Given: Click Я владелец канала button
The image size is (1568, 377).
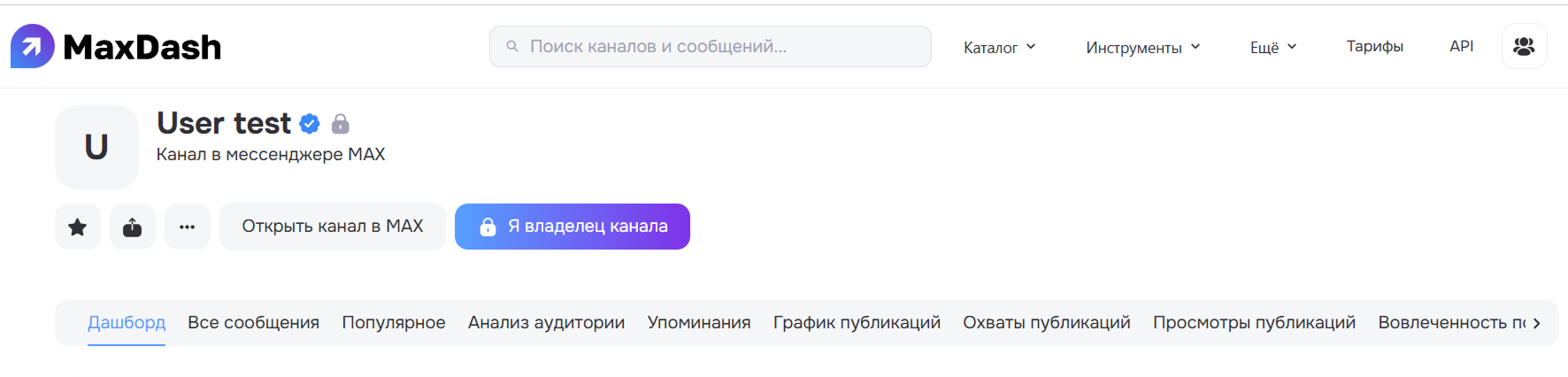Looking at the screenshot, I should 573,227.
